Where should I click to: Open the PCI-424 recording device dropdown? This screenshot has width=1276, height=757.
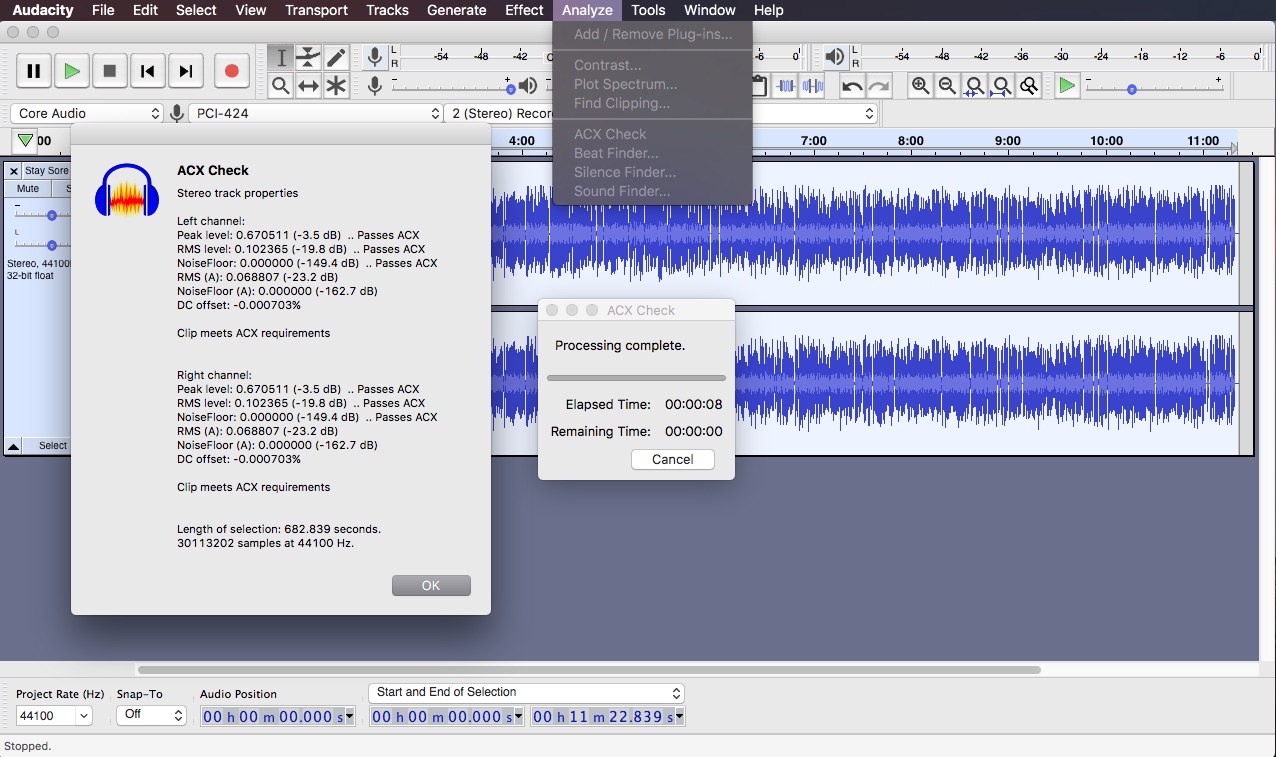tap(317, 114)
